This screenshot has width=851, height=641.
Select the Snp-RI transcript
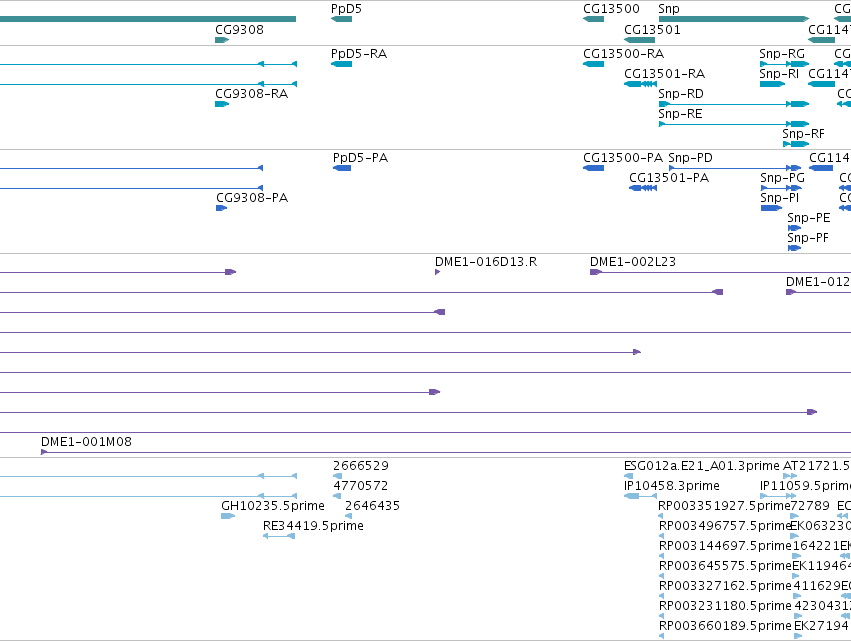pyautogui.click(x=772, y=84)
